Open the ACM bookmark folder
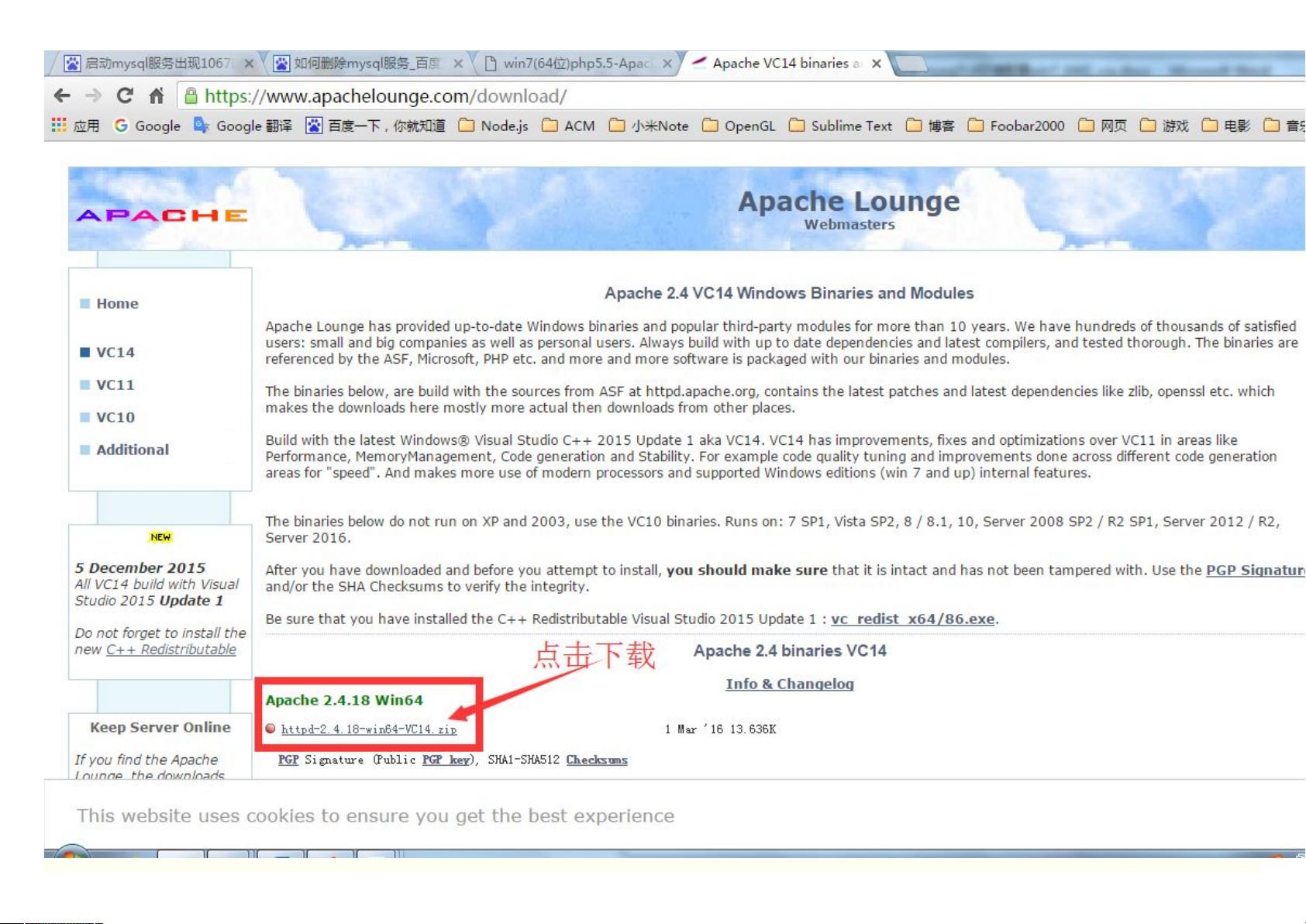 pos(568,126)
